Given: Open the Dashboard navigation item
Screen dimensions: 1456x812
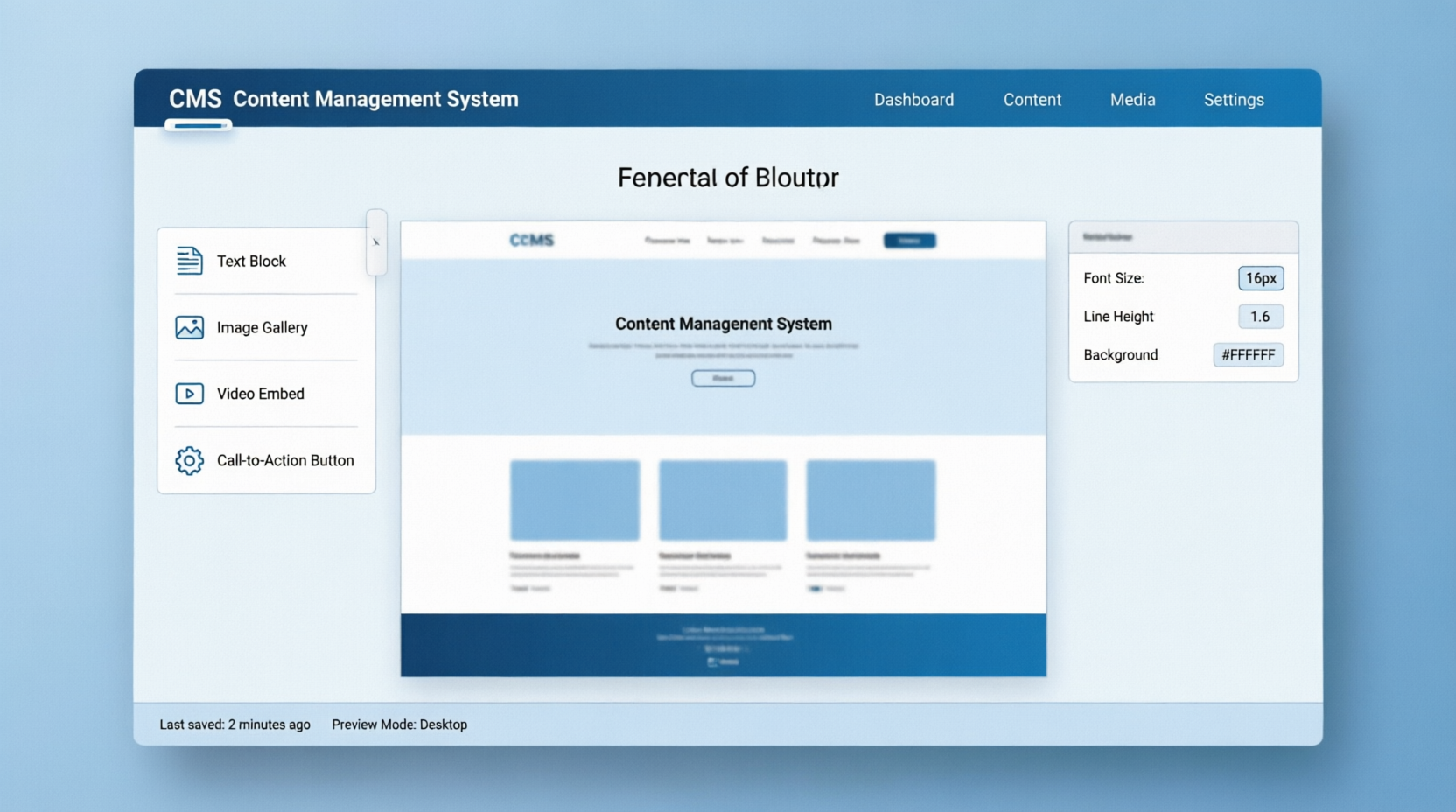Looking at the screenshot, I should click(913, 100).
